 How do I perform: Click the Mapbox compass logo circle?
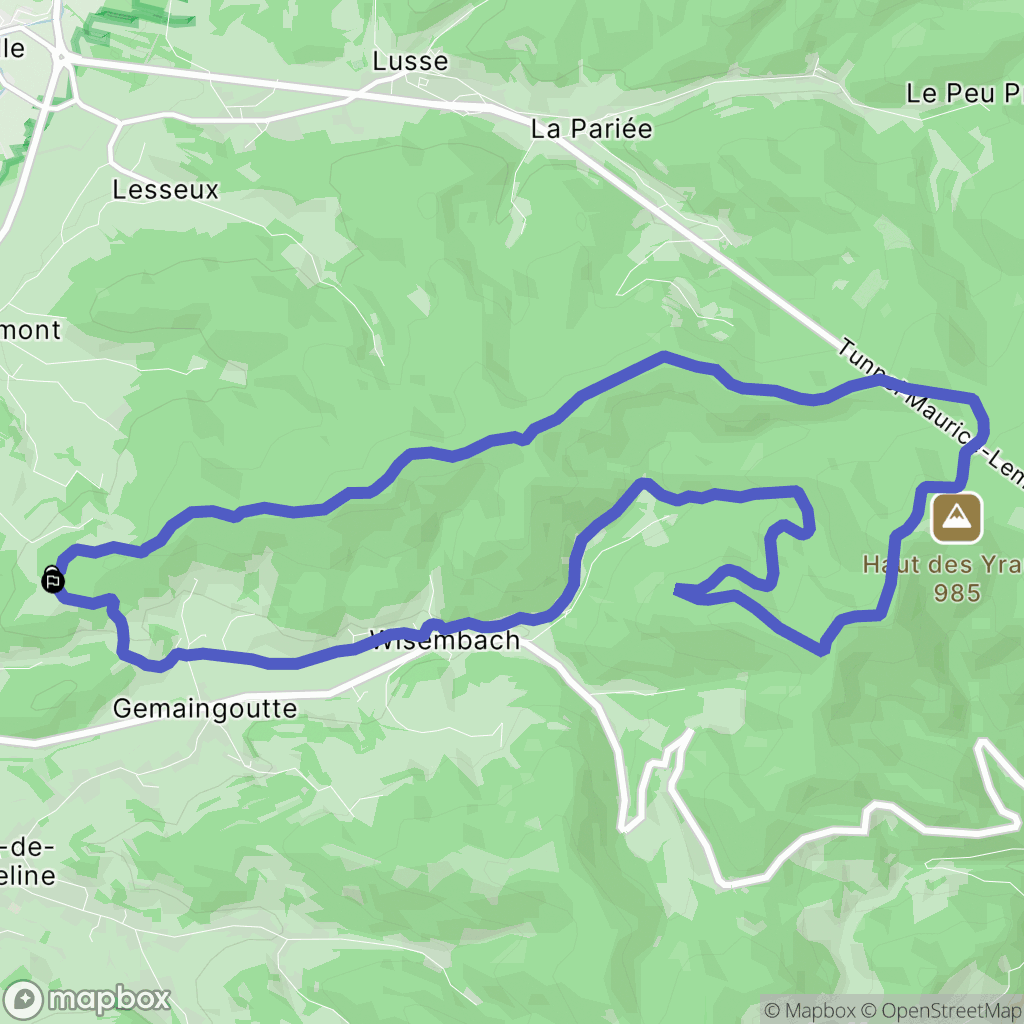point(24,999)
